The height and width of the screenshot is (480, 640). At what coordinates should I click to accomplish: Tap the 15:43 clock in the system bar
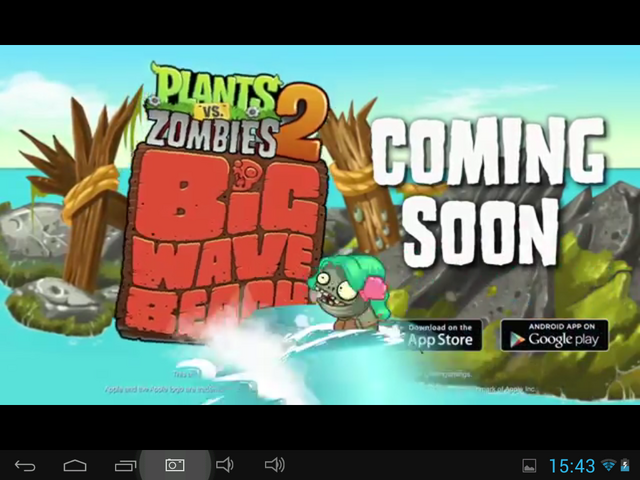[x=572, y=466]
